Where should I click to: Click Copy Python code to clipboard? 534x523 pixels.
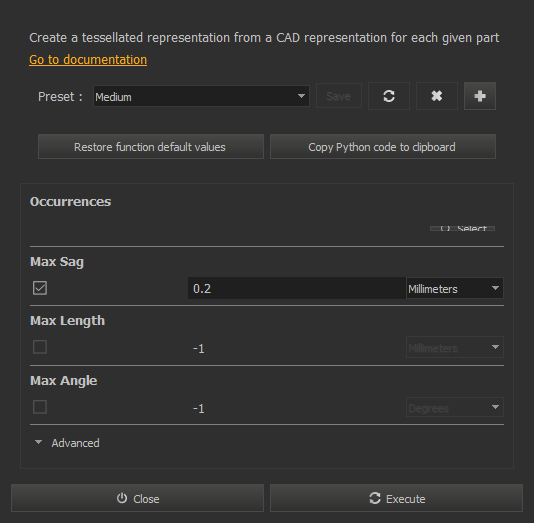pos(383,147)
